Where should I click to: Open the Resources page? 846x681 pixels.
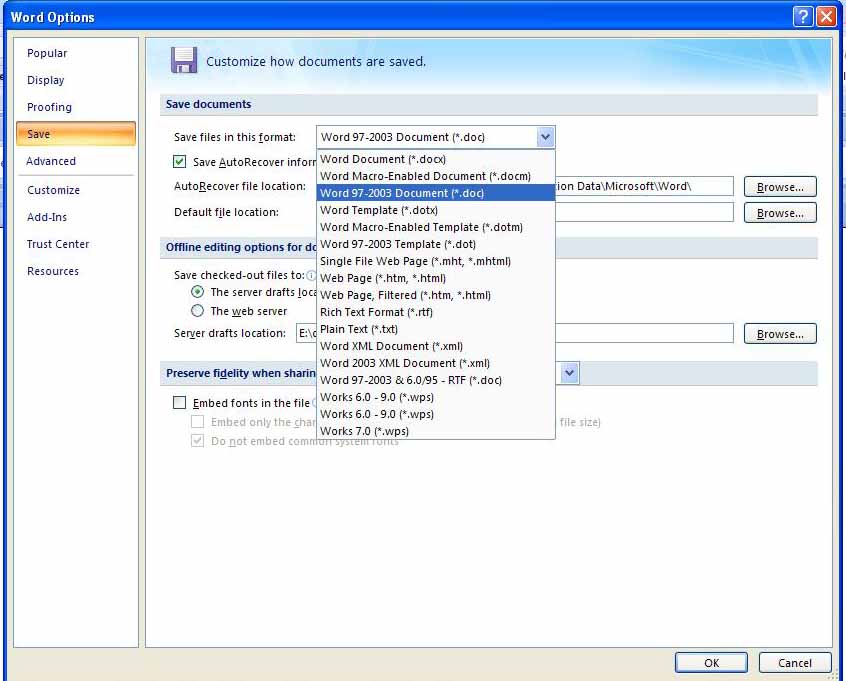click(x=52, y=271)
